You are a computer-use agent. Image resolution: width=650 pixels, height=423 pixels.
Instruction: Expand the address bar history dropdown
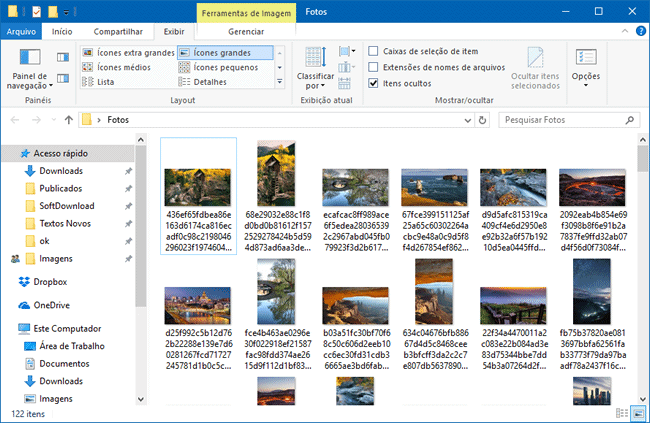[469, 120]
